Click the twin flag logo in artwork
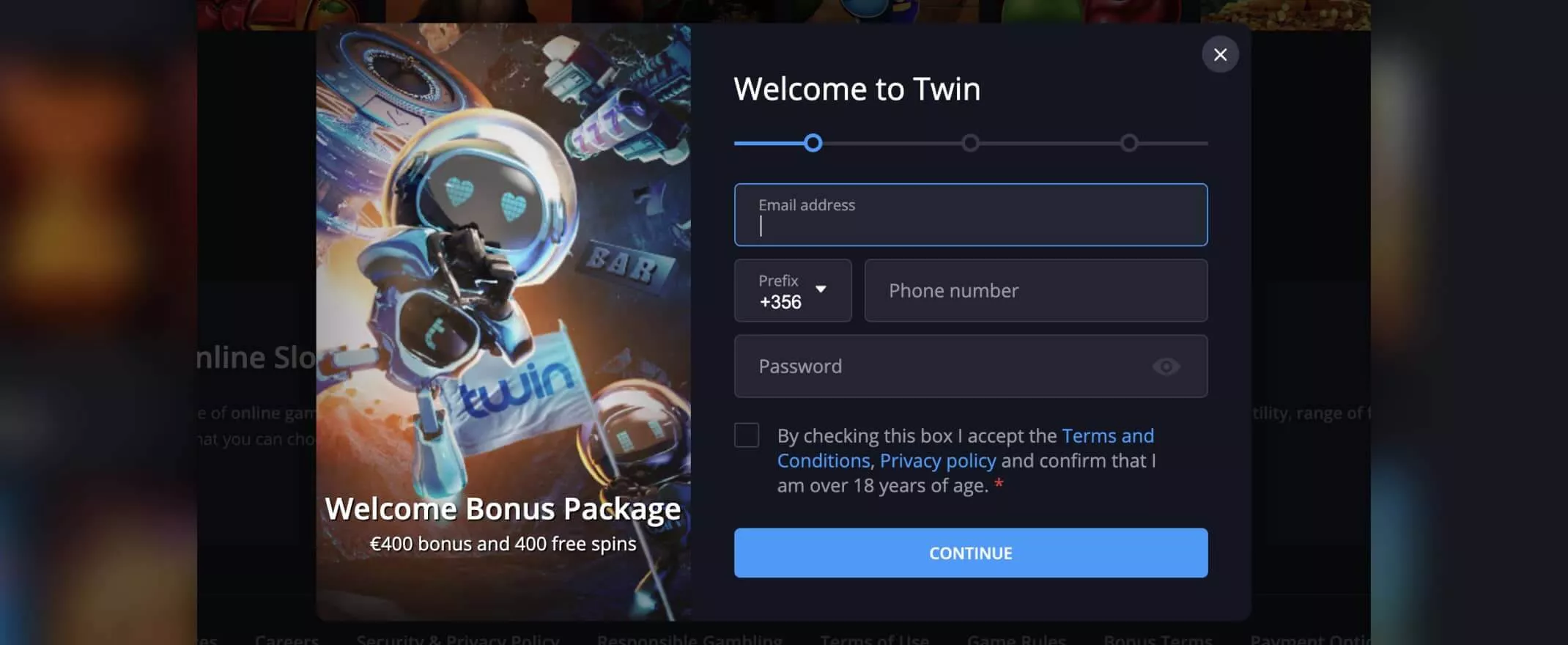This screenshot has height=645, width=1568. pos(517,390)
